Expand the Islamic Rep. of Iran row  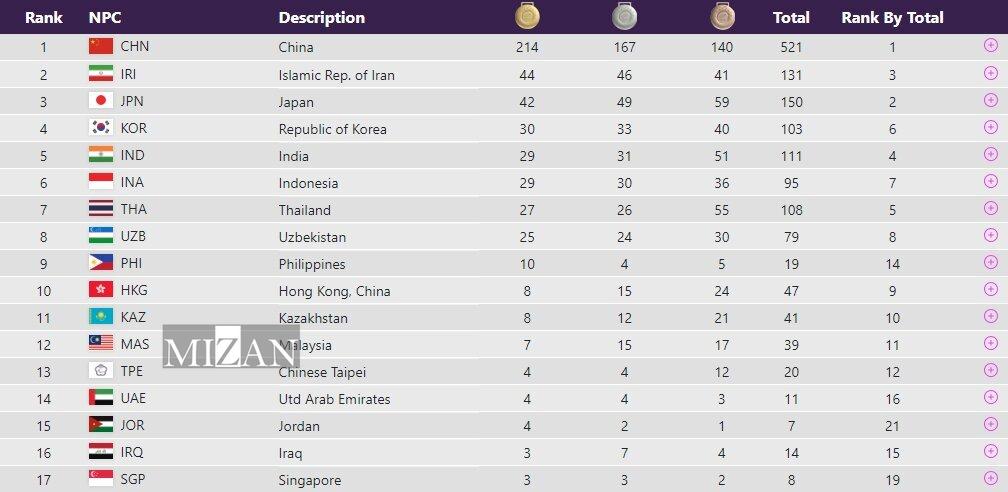click(990, 73)
